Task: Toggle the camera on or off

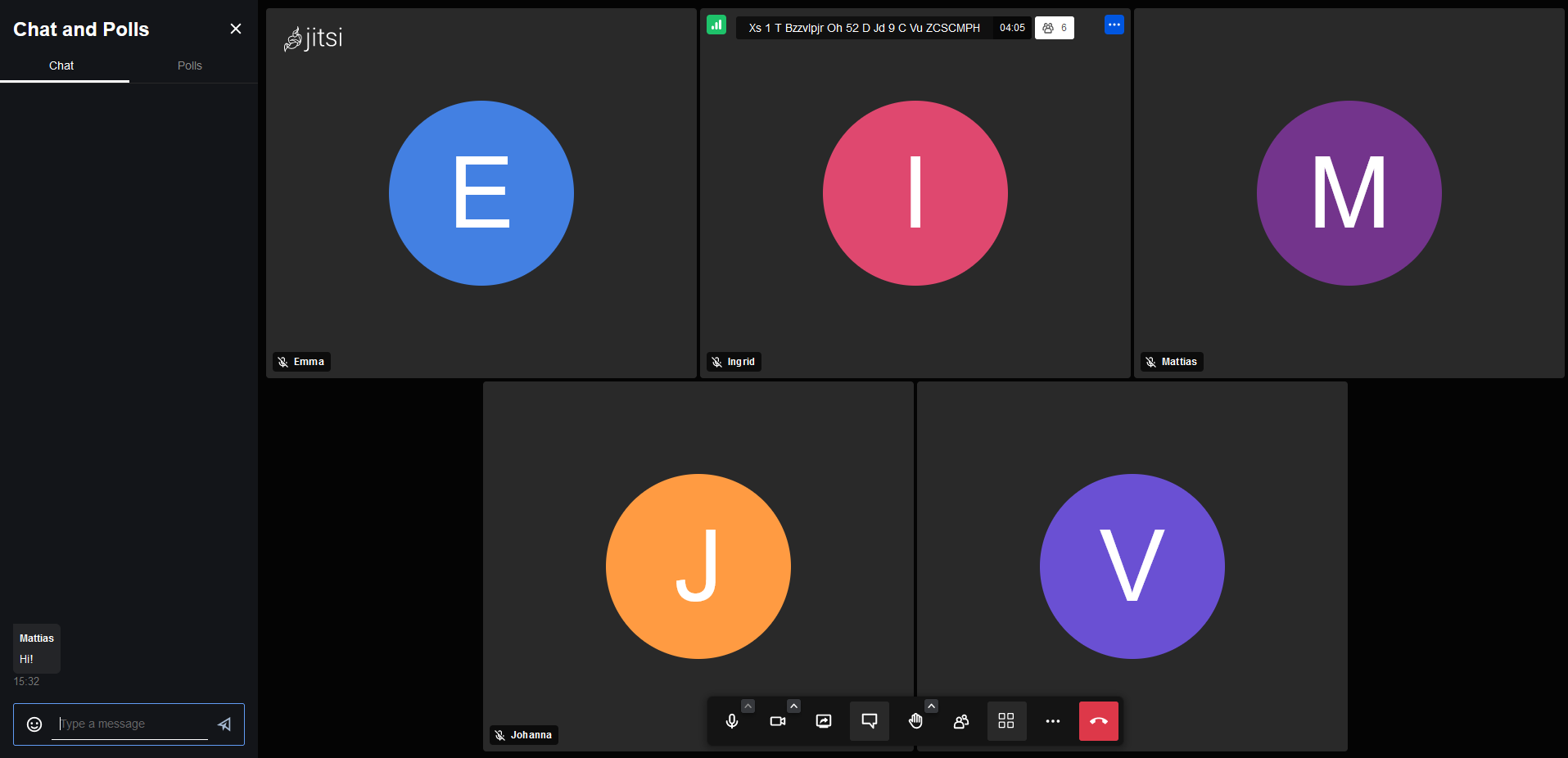Action: 778,721
